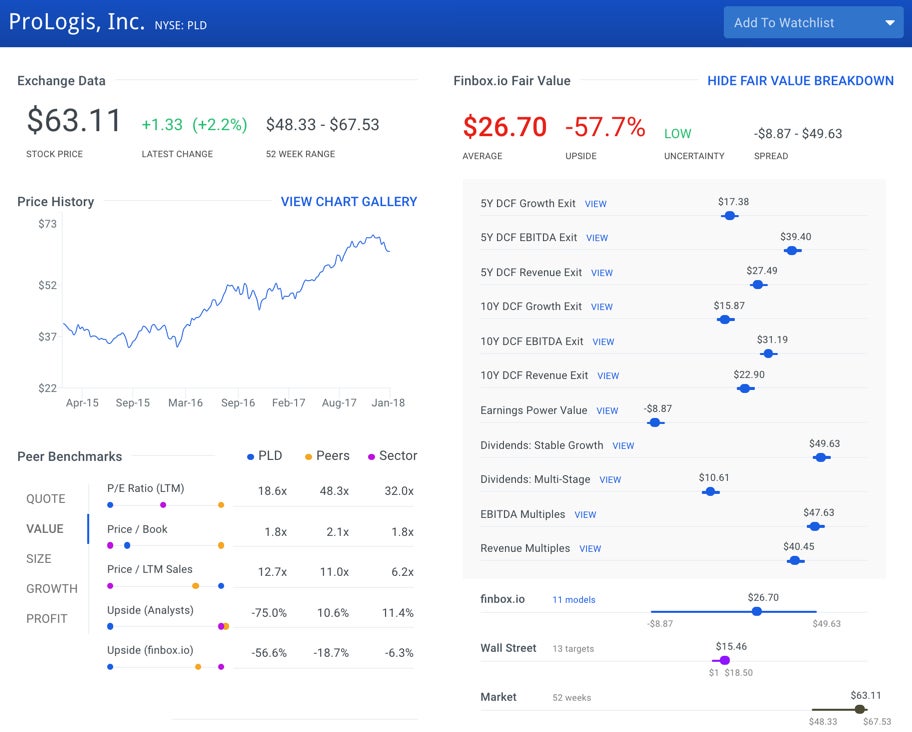Click VIEW next to Dividends: Multi-Stage
The image size is (912, 732).
pos(610,480)
